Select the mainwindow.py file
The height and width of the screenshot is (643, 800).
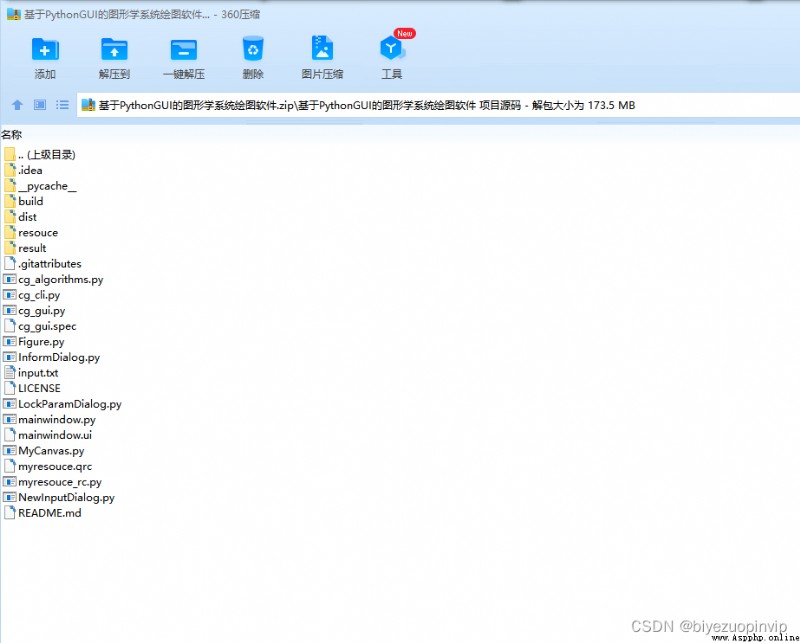point(49,419)
